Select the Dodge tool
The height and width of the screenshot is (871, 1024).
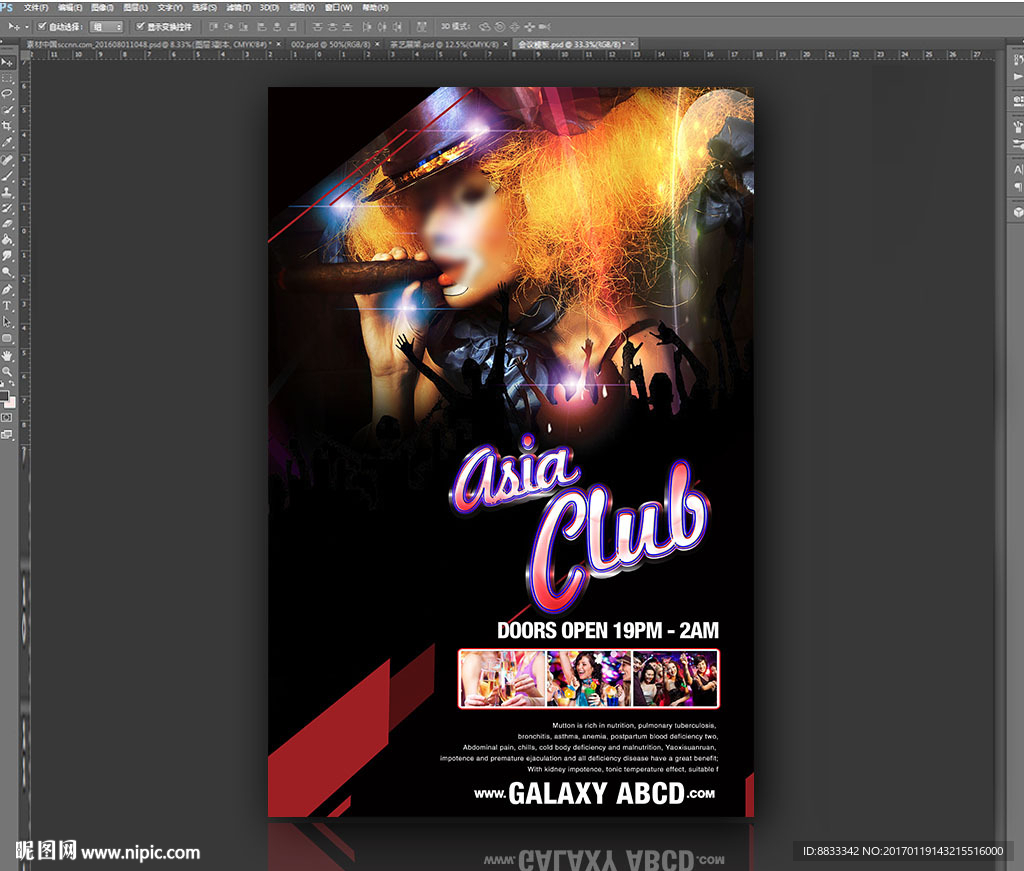point(7,272)
